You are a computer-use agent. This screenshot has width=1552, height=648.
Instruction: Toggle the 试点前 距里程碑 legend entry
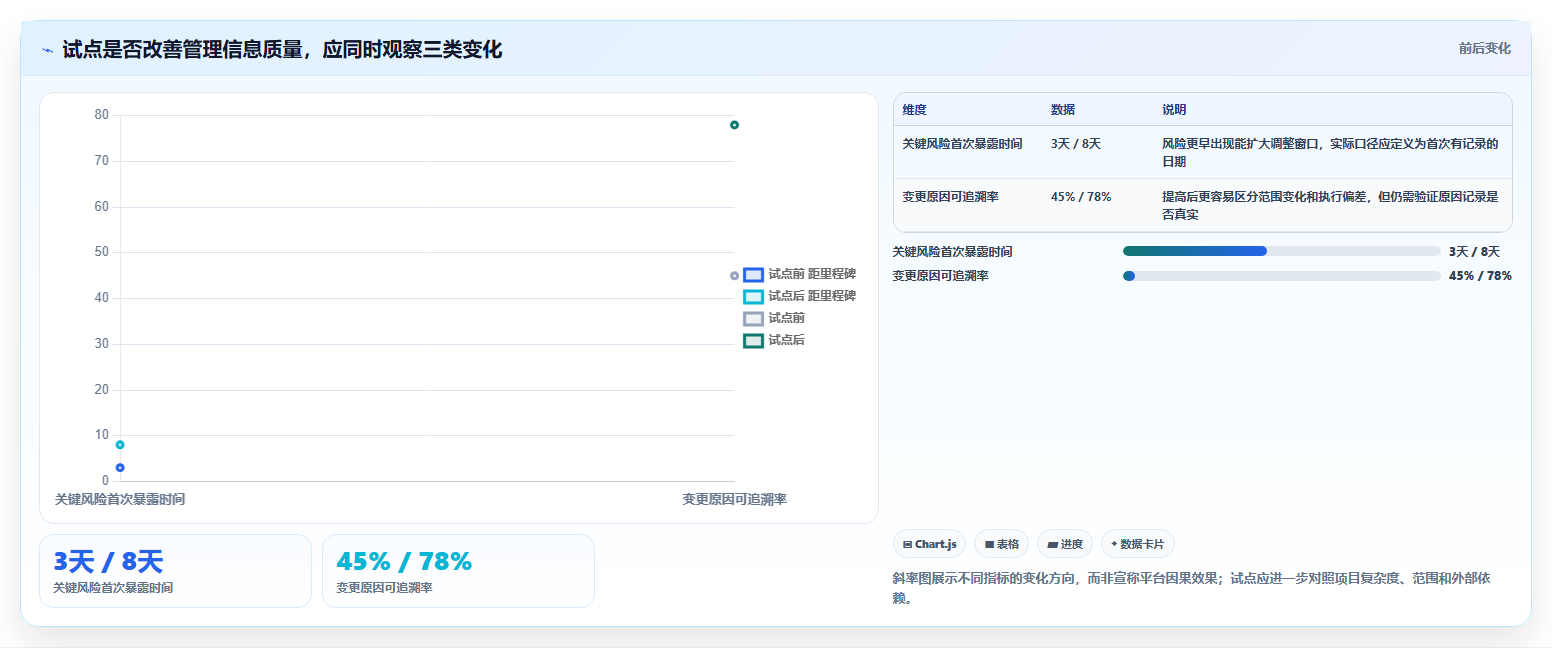point(799,273)
